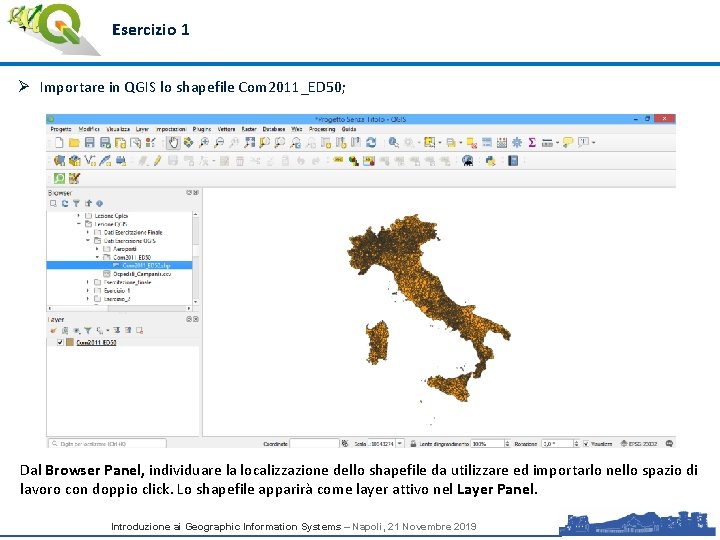The image size is (720, 540).
Task: Select the Zoom Out magnifier tool
Action: 219,143
